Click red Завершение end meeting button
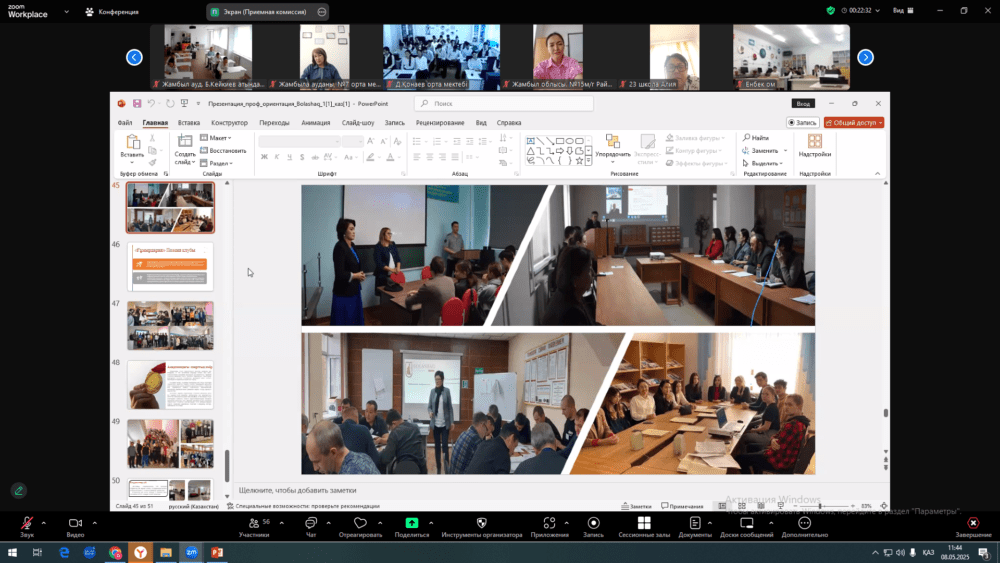The image size is (1000, 563). click(973, 527)
